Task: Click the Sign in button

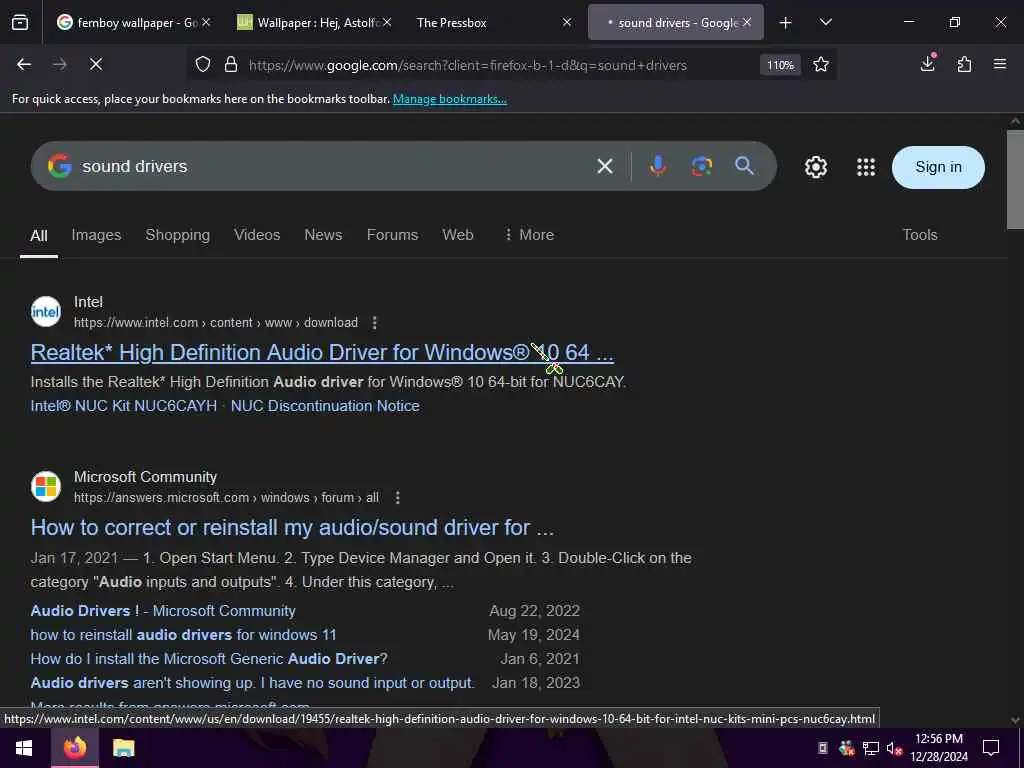Action: [x=938, y=167]
